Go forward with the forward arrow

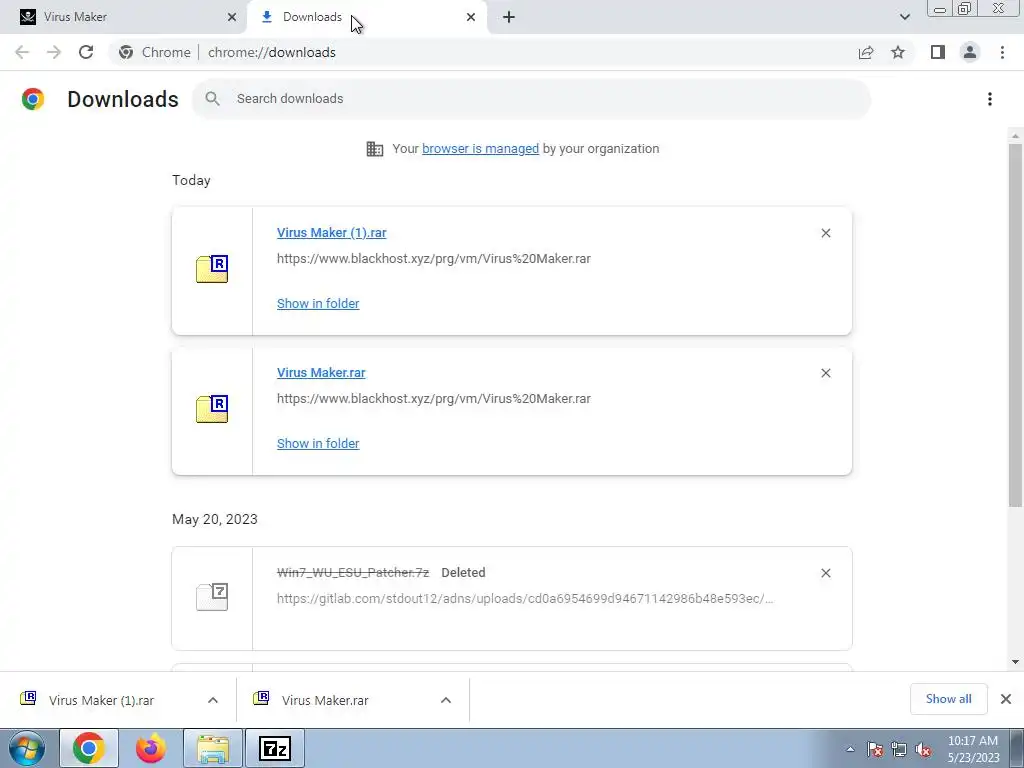(54, 52)
